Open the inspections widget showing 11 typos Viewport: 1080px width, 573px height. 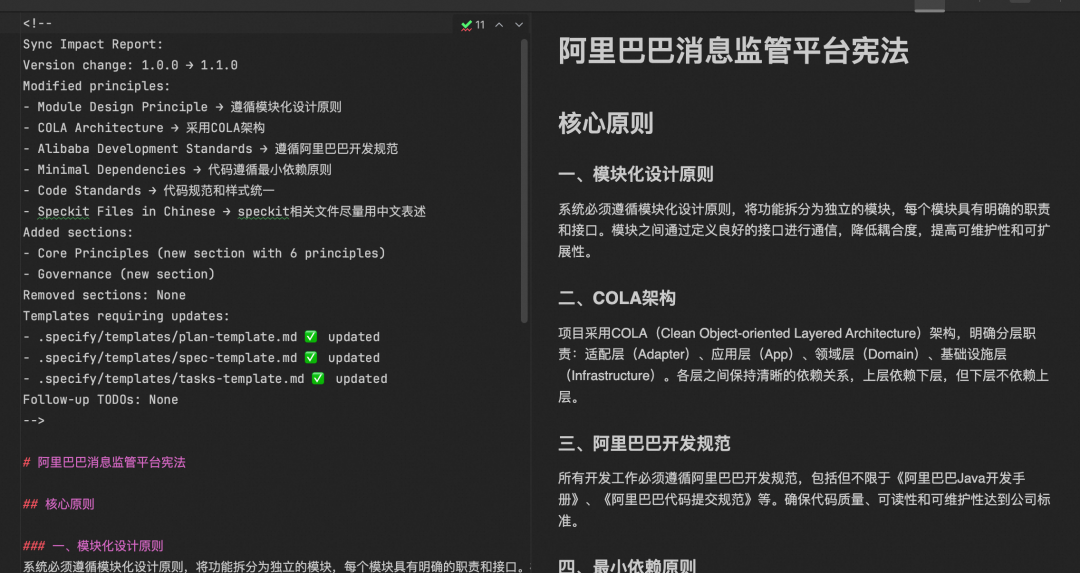coord(473,25)
